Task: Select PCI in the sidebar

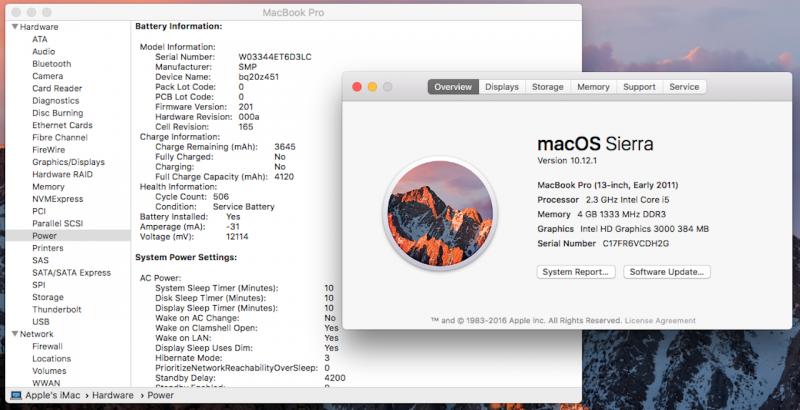Action: click(x=39, y=211)
